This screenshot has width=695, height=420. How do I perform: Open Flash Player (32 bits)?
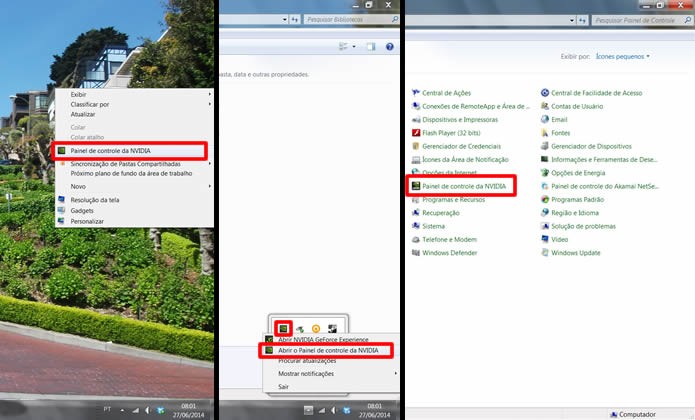click(451, 133)
